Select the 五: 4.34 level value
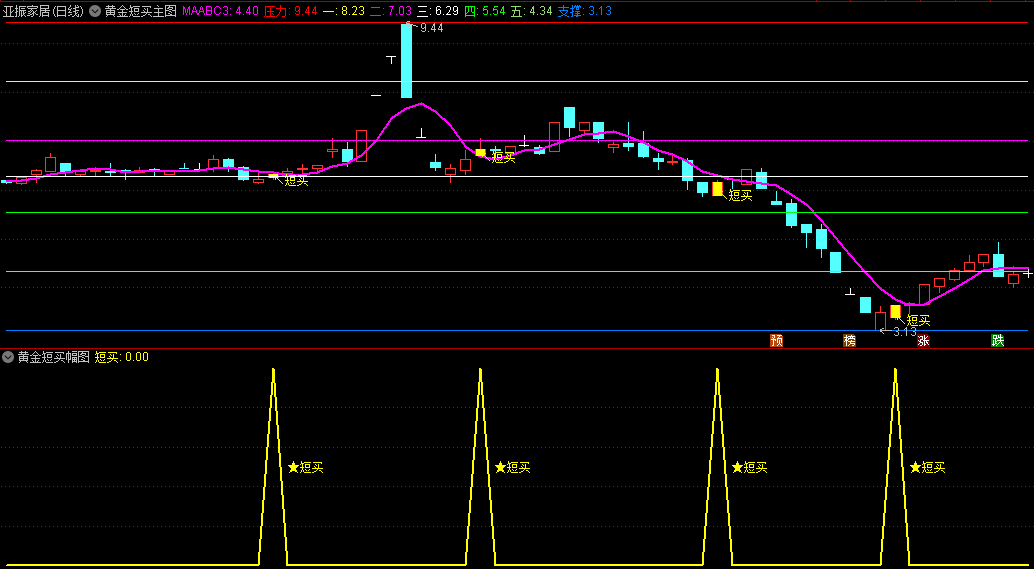The width and height of the screenshot is (1034, 569). 531,11
